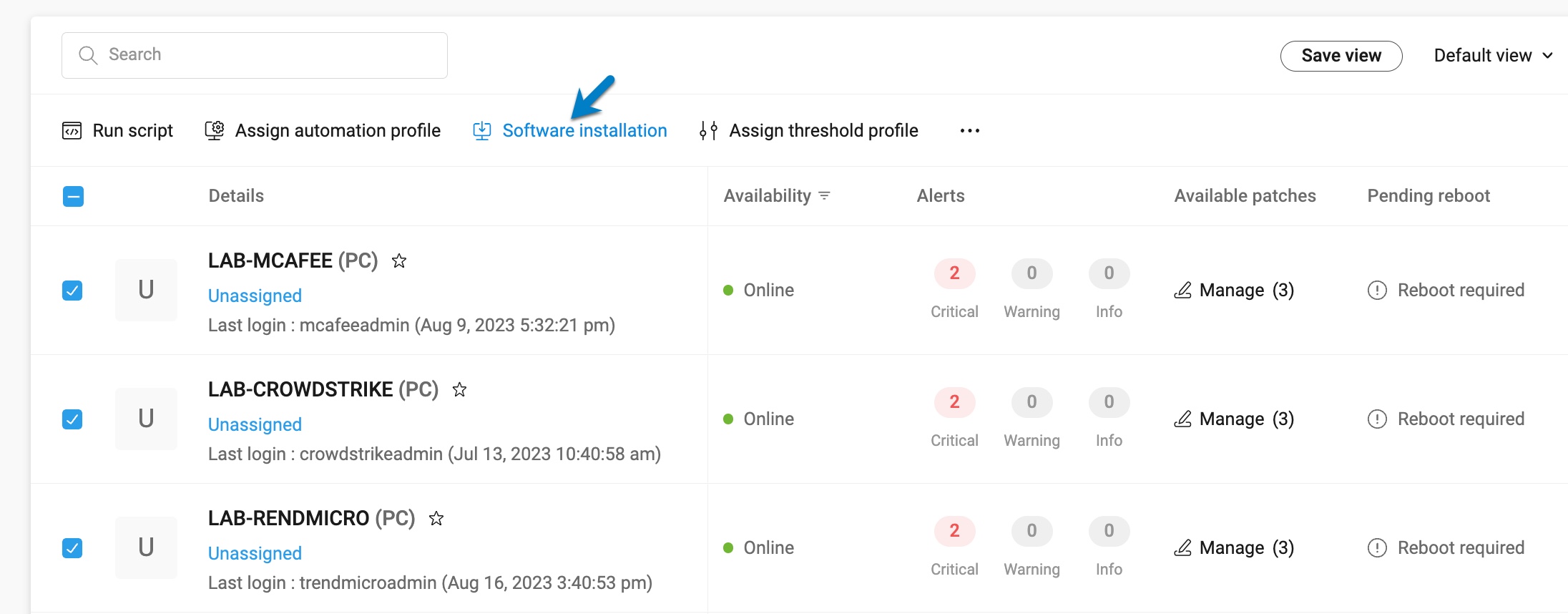Open Run script action
This screenshot has width=1568, height=614.
(x=117, y=130)
